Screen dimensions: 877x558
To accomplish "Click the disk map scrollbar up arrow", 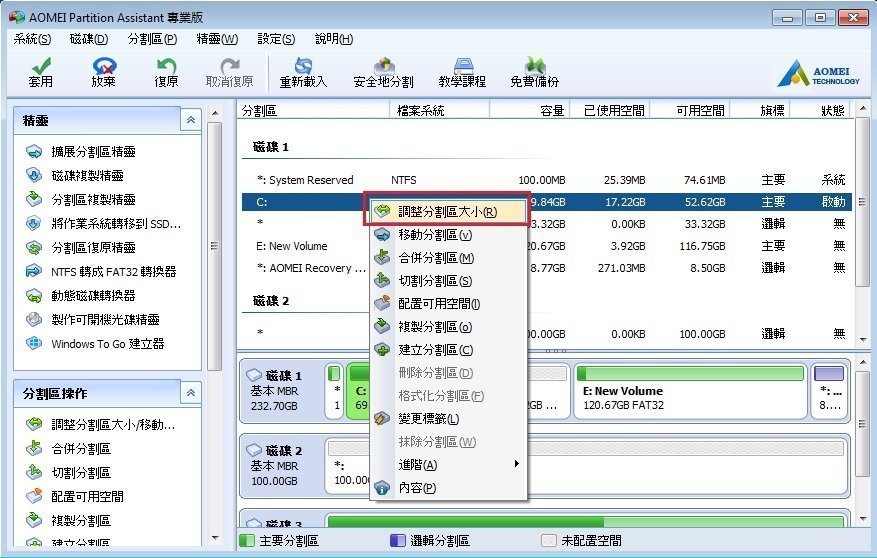I will (862, 362).
